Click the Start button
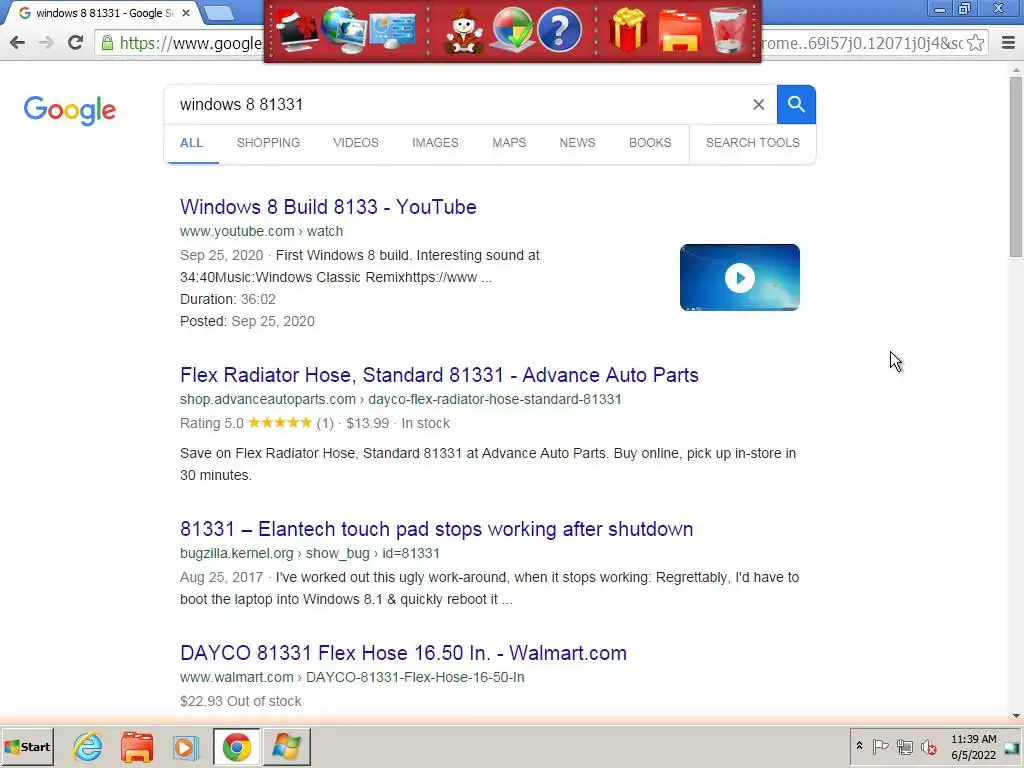The width and height of the screenshot is (1024, 768). (27, 746)
